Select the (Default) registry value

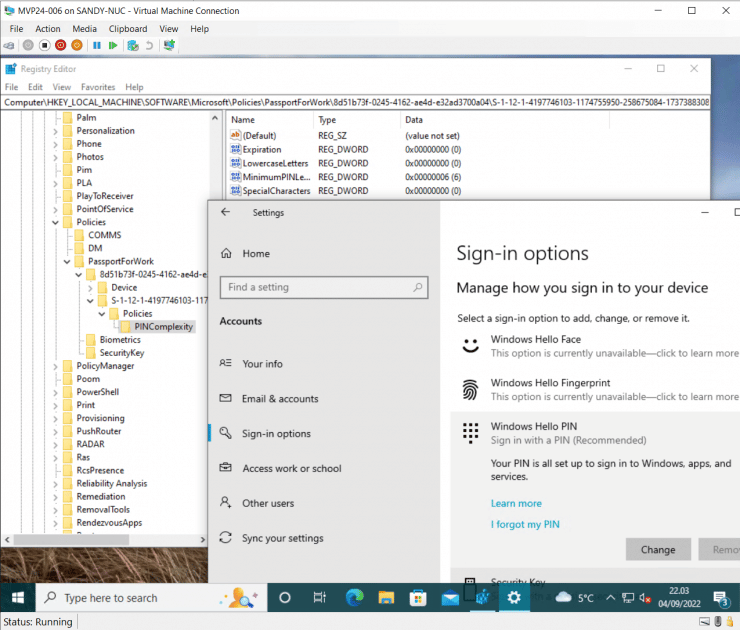(x=259, y=136)
